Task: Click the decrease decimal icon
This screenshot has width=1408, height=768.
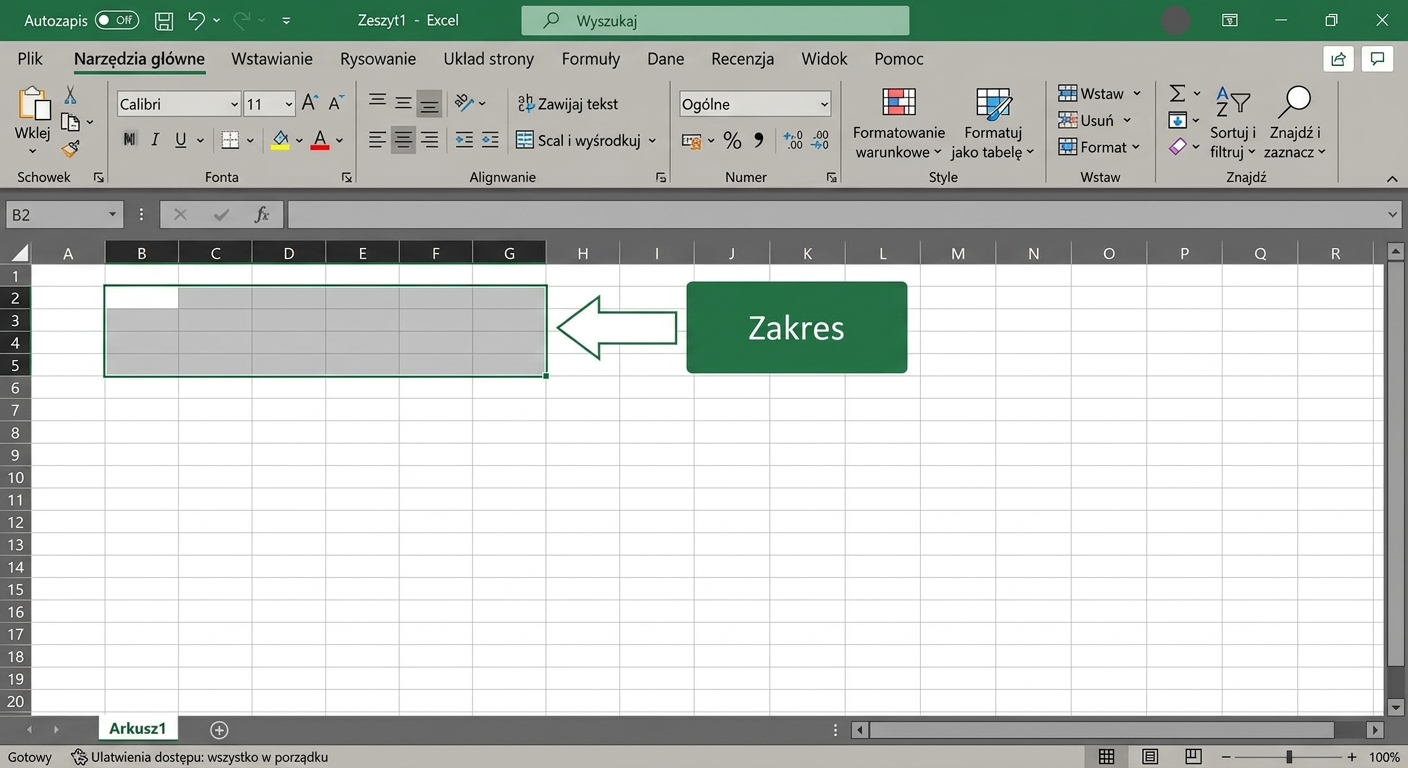Action: (x=821, y=141)
